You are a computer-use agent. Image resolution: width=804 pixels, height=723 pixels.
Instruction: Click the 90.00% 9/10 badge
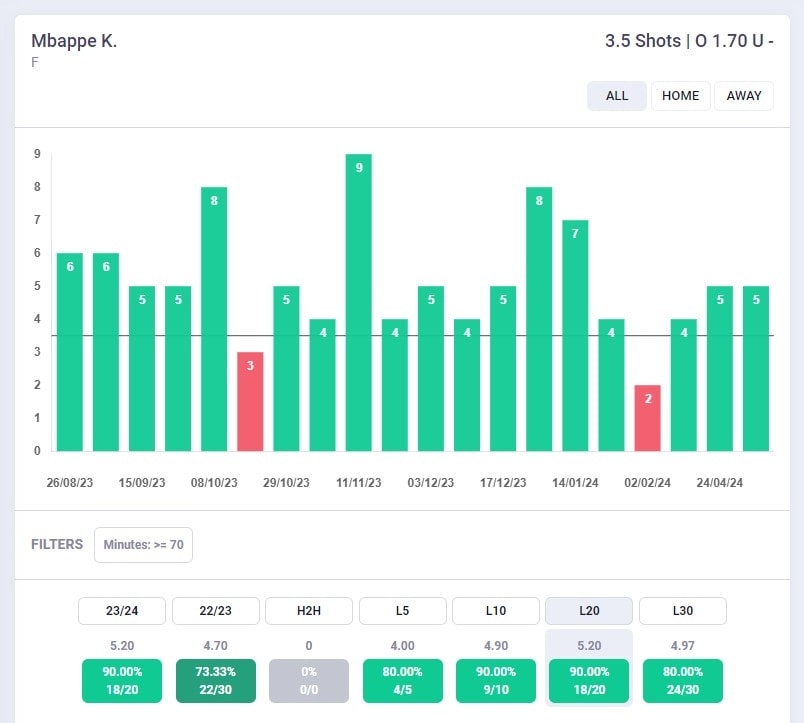496,680
